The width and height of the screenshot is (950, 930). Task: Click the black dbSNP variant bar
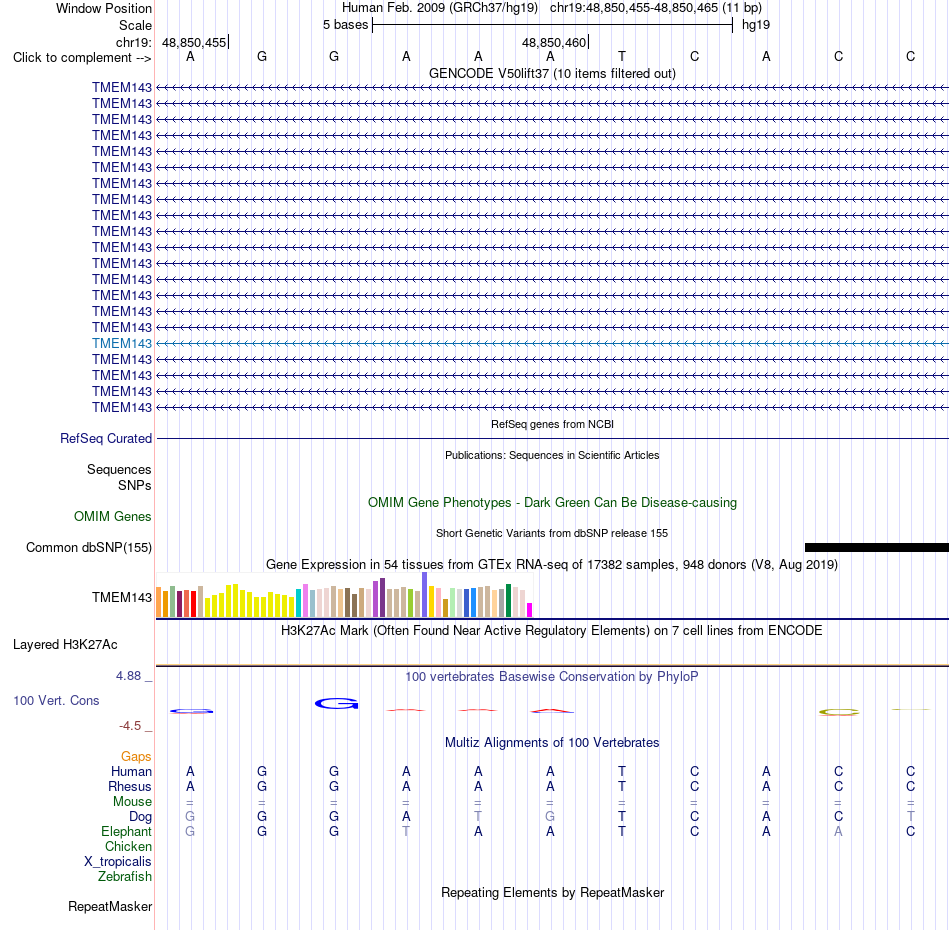pyautogui.click(x=877, y=548)
